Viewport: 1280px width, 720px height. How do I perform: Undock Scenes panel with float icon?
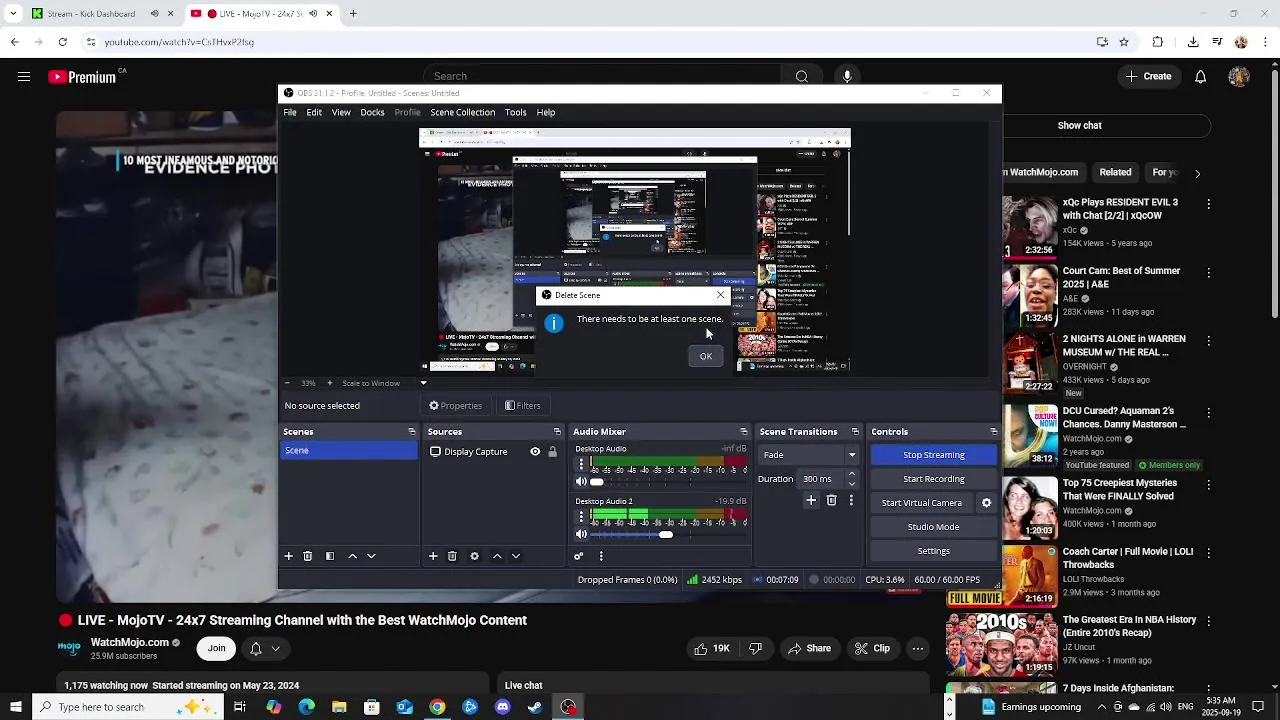pos(411,432)
